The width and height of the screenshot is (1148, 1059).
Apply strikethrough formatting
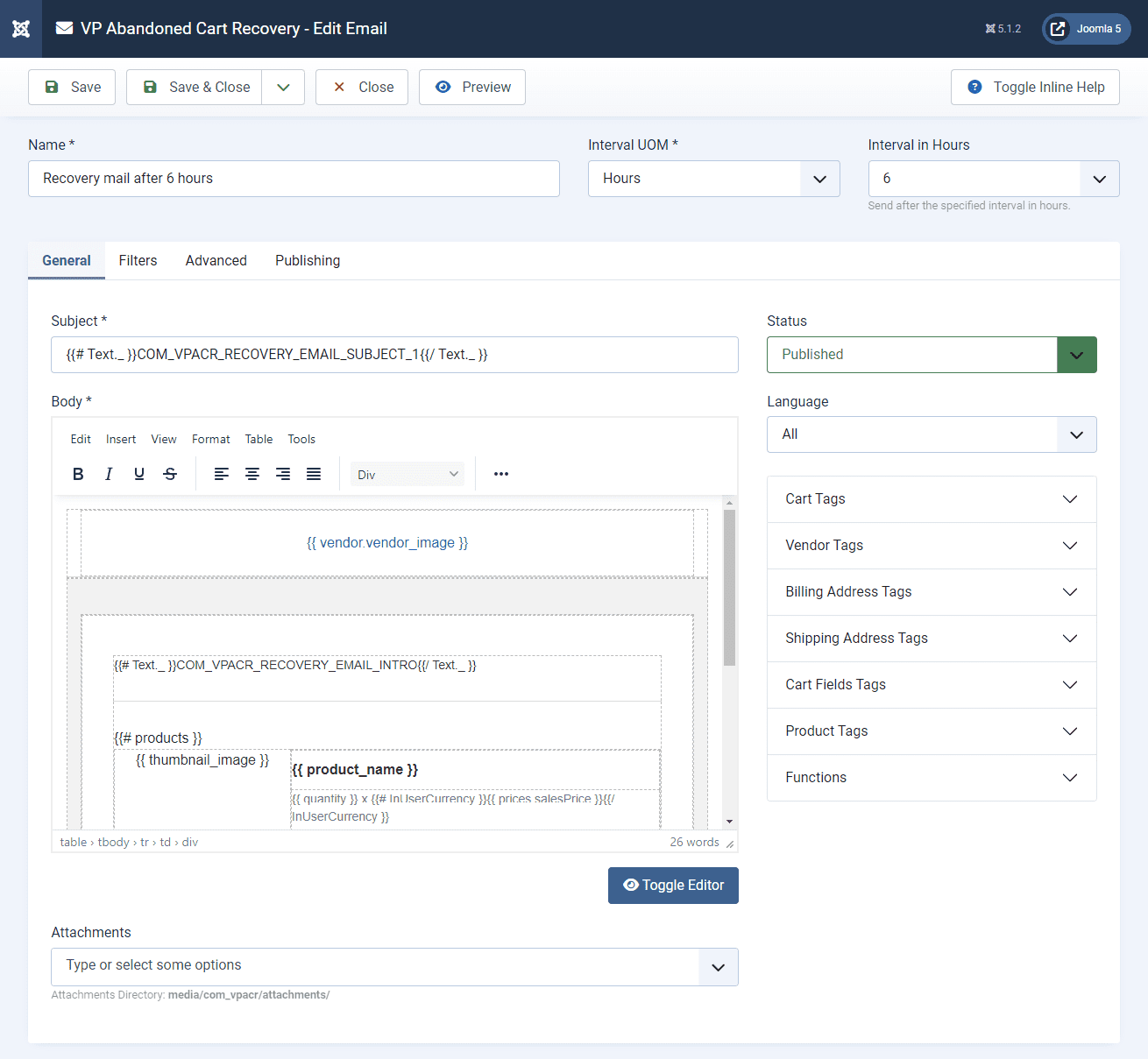[170, 474]
